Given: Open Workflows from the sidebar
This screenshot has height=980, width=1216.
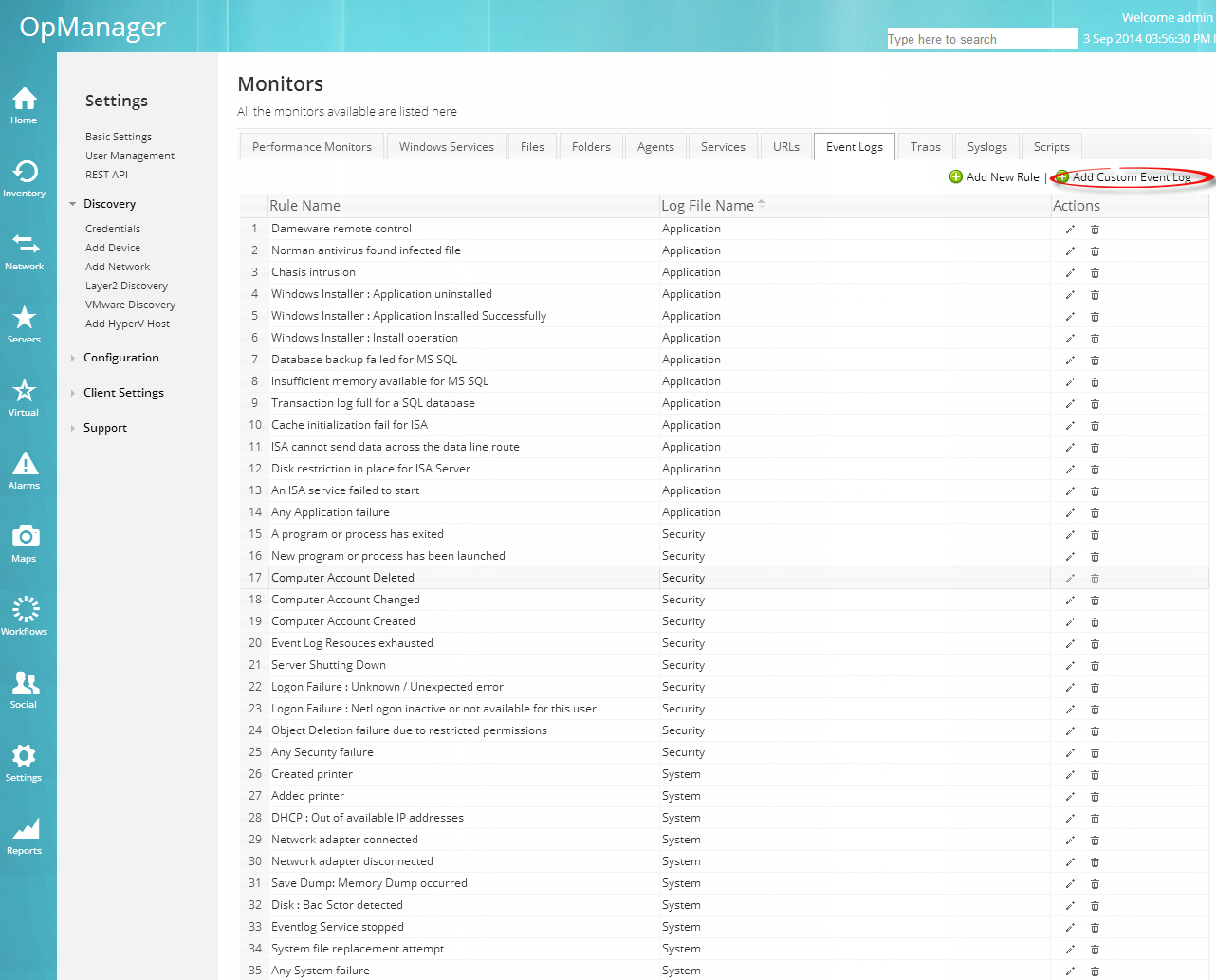Looking at the screenshot, I should (x=25, y=616).
